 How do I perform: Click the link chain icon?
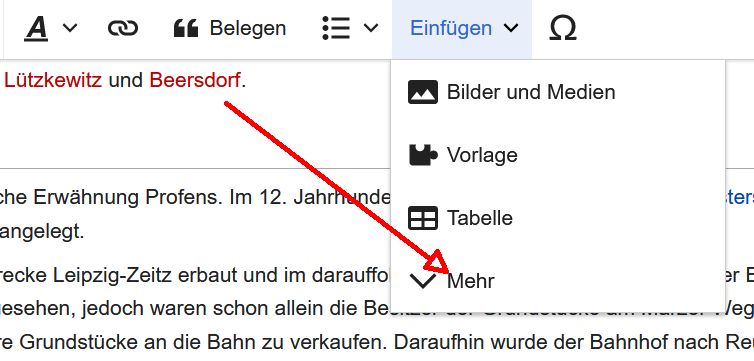pyautogui.click(x=123, y=28)
